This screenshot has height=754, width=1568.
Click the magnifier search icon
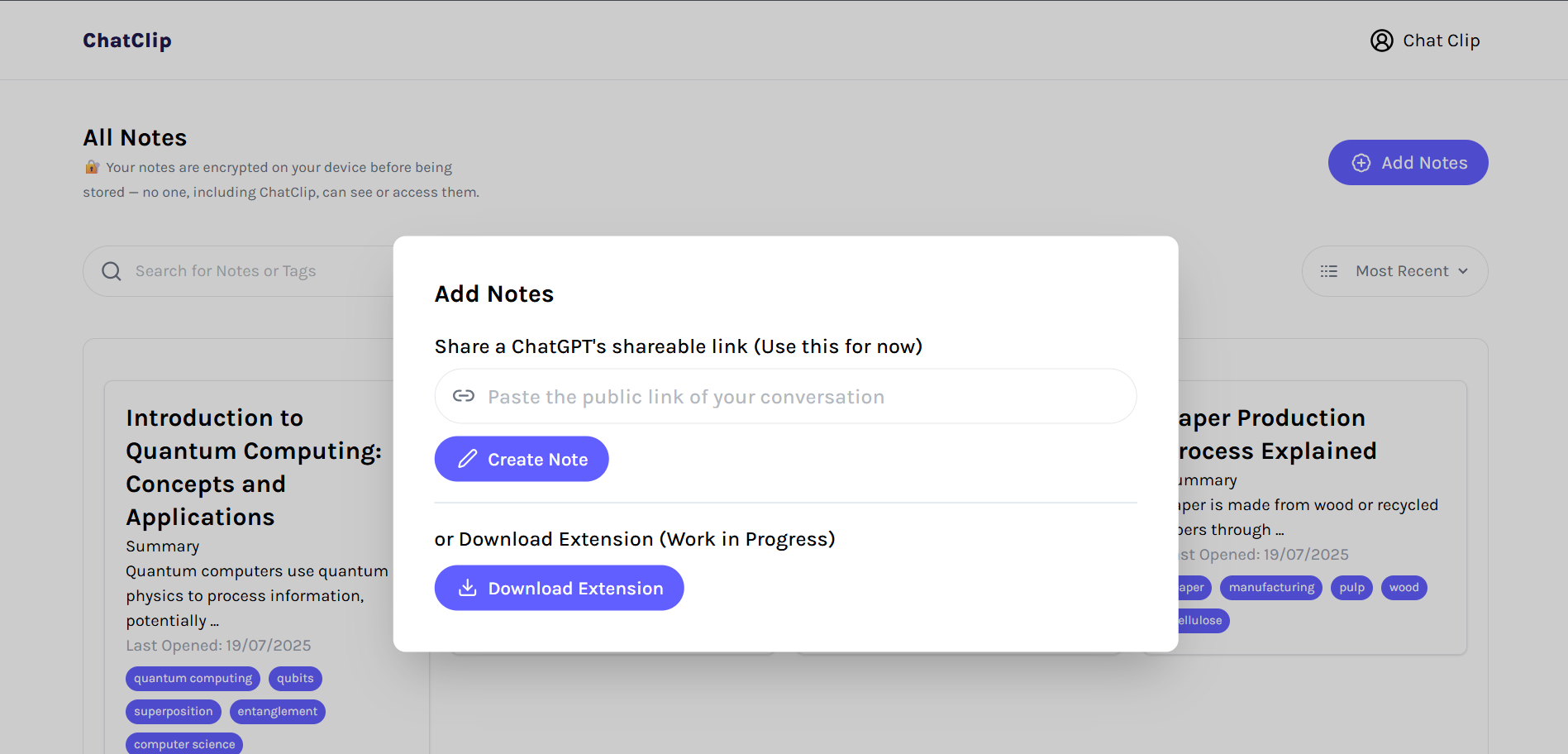pyautogui.click(x=112, y=271)
